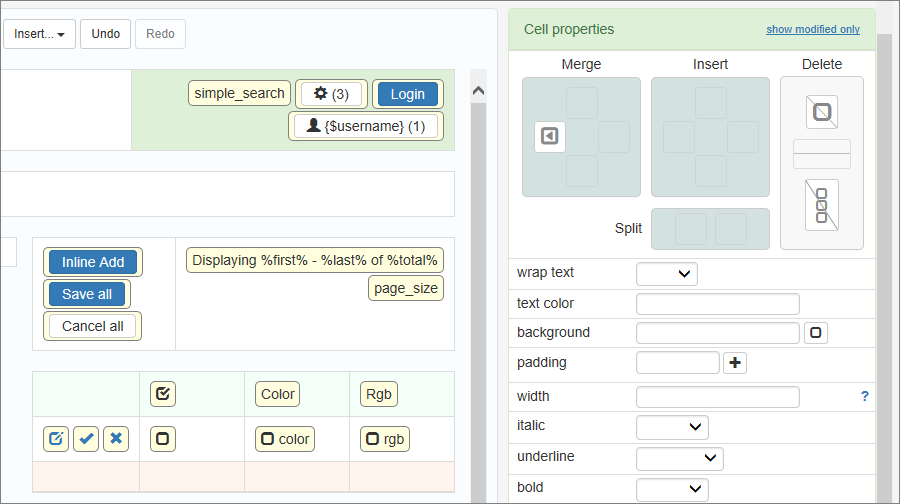Open the background color picker swatch

tap(816, 333)
